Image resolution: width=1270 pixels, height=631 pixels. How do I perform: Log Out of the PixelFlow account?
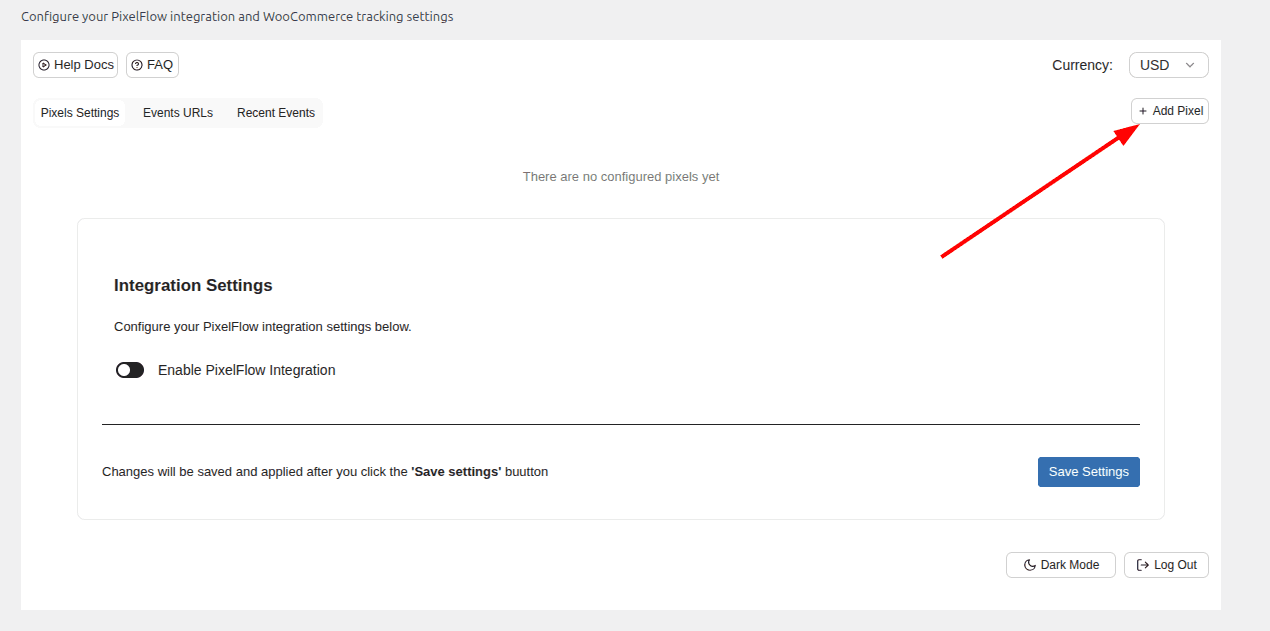1167,565
